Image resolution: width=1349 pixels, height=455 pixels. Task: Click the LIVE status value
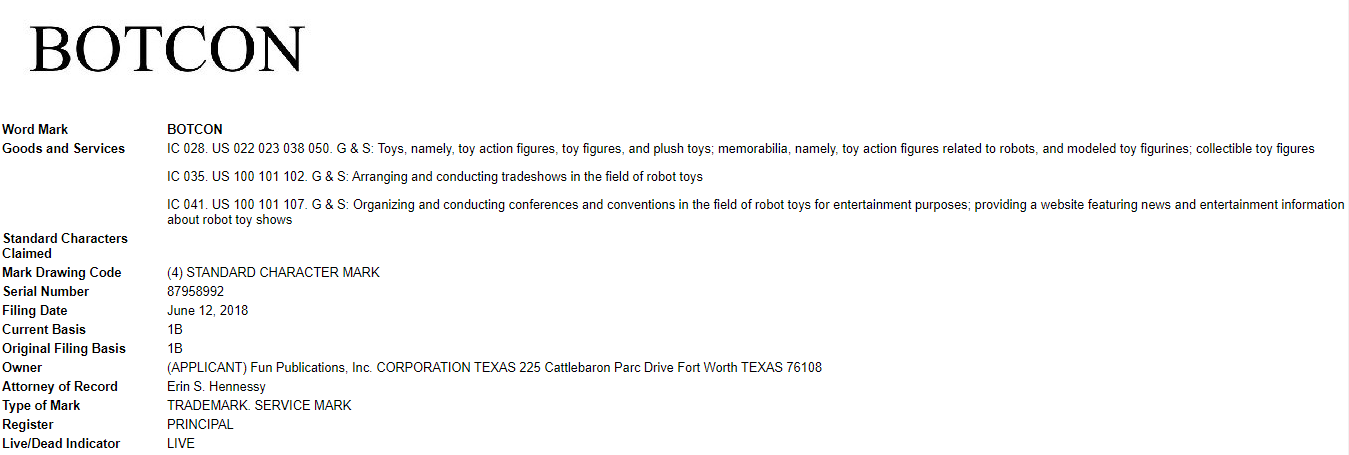[181, 443]
